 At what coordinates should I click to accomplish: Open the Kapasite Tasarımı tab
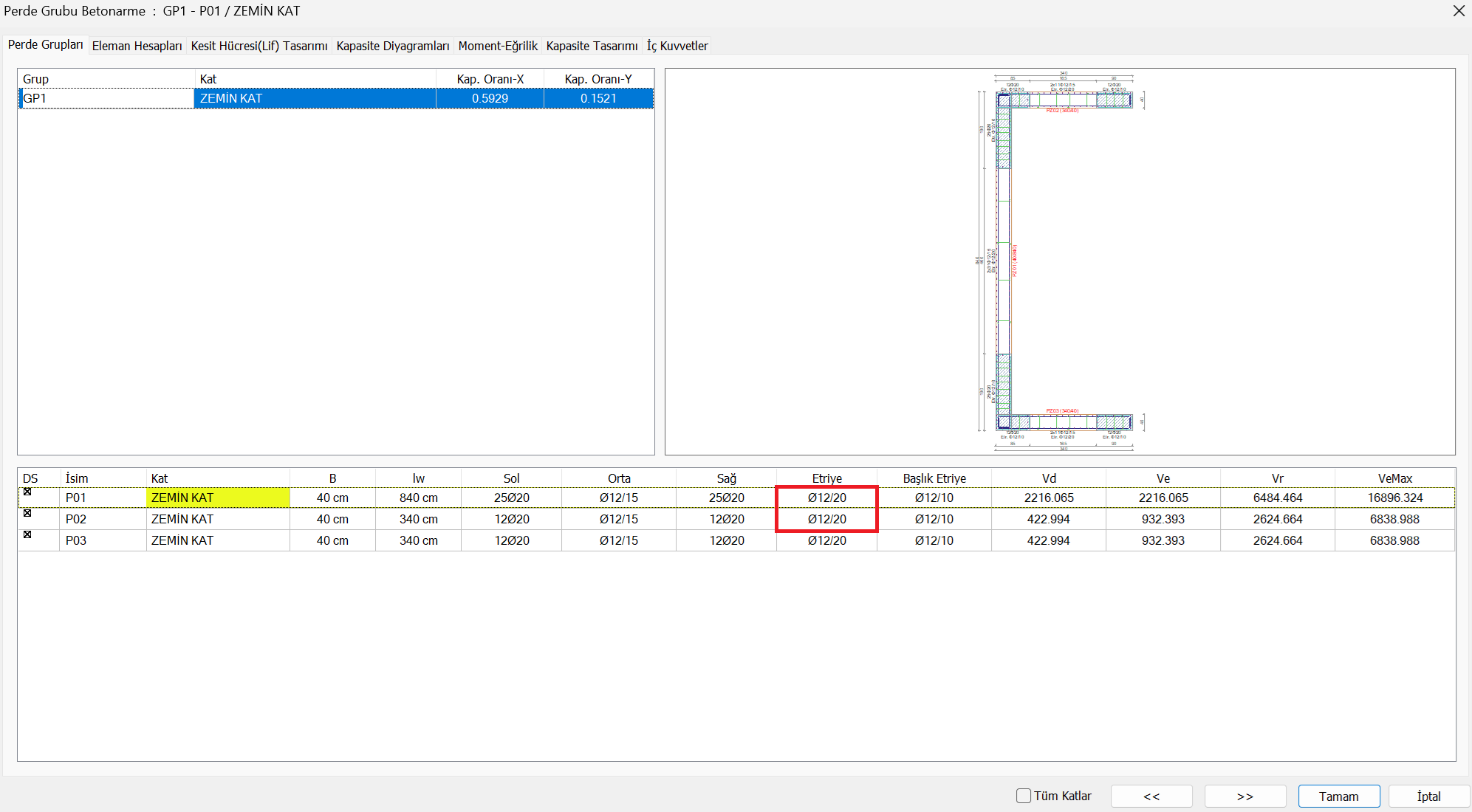[592, 46]
